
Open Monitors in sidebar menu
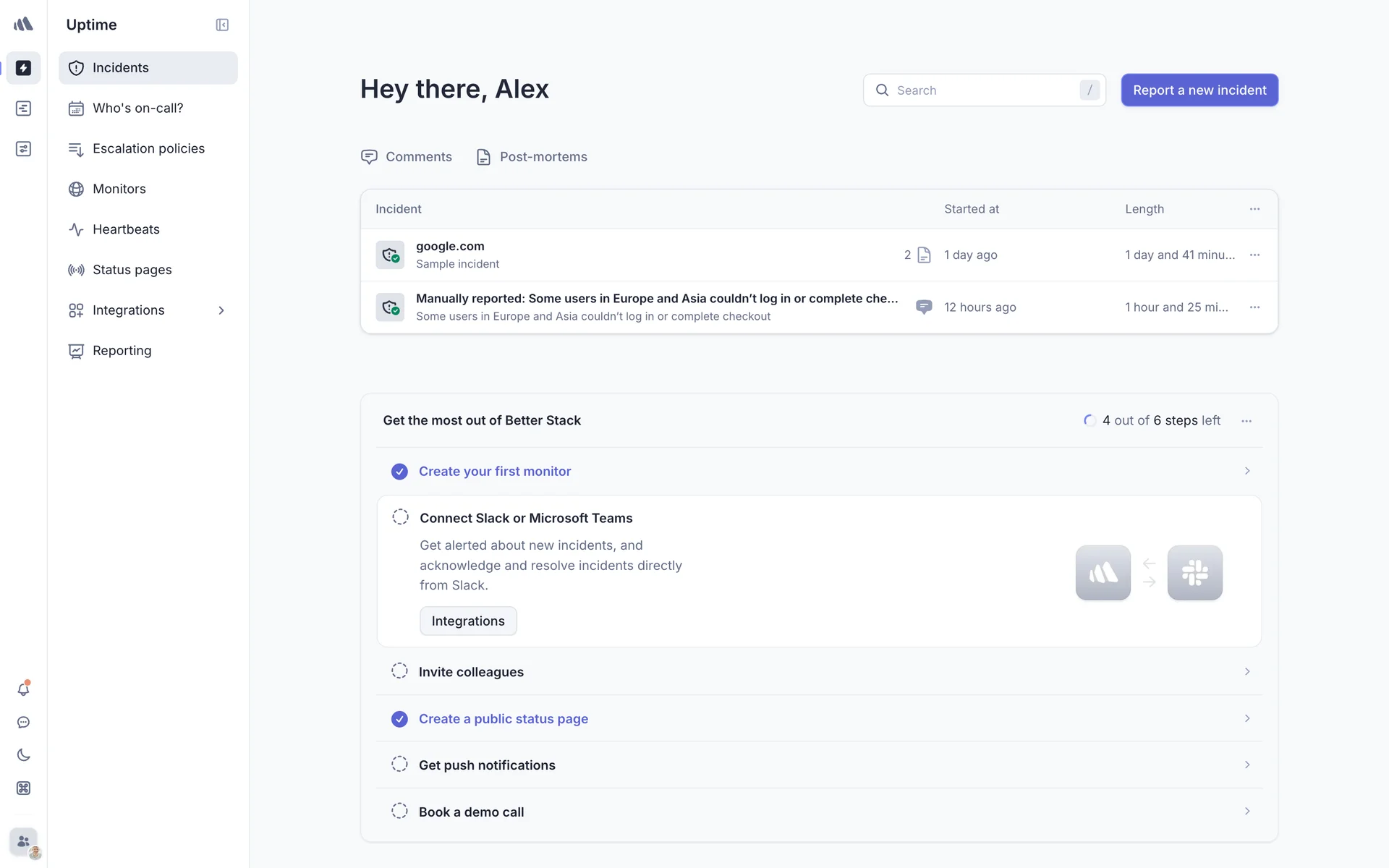pos(119,189)
